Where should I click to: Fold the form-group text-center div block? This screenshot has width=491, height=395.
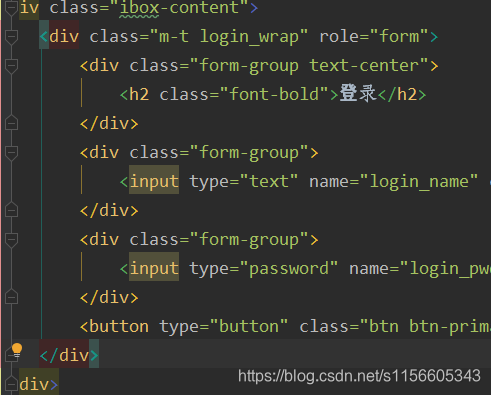pos(12,65)
